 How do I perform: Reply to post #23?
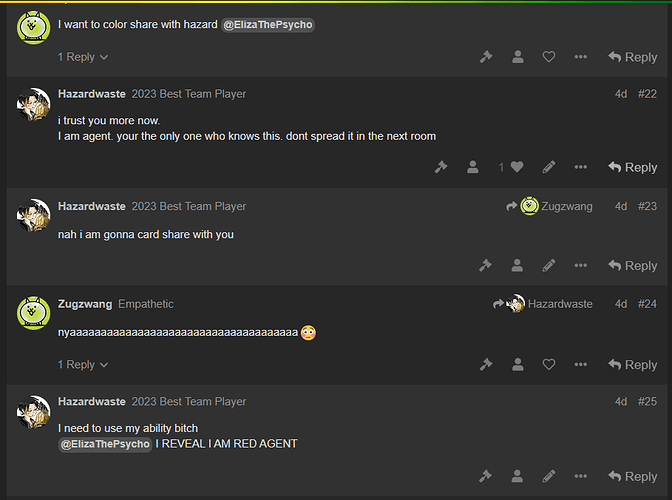pyautogui.click(x=632, y=266)
